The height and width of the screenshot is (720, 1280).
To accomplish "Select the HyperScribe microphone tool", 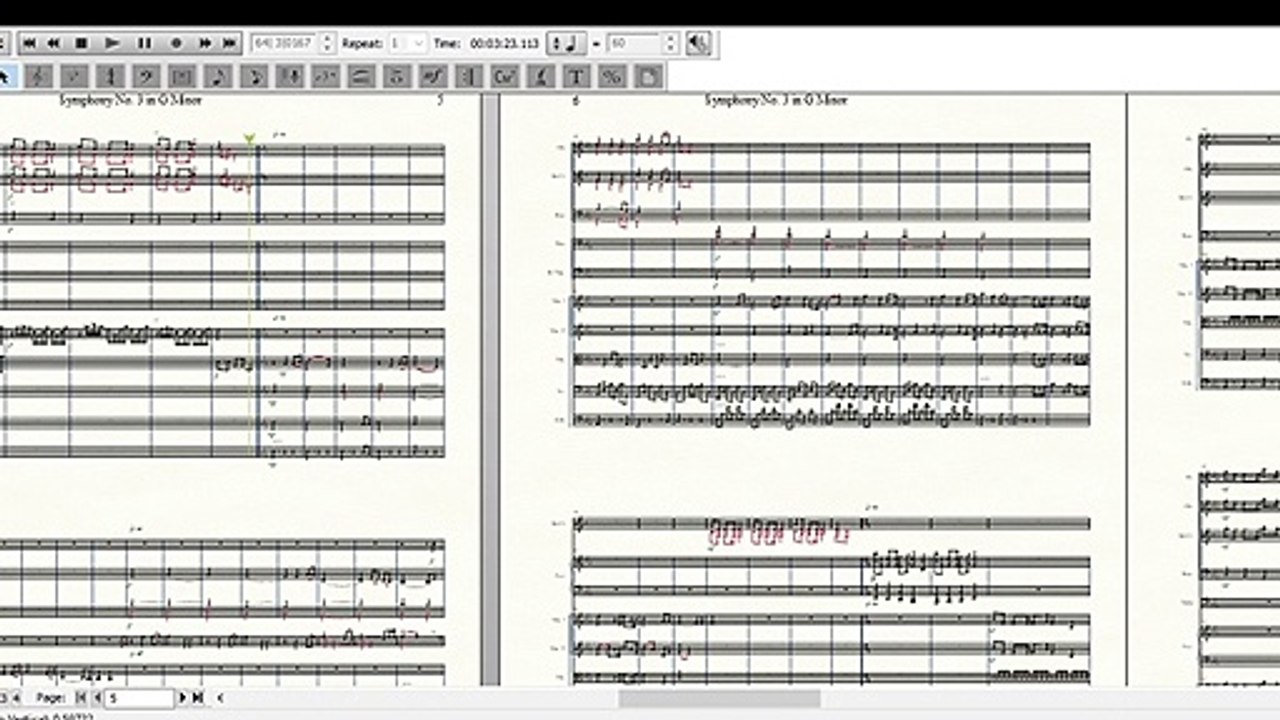I will coord(290,76).
